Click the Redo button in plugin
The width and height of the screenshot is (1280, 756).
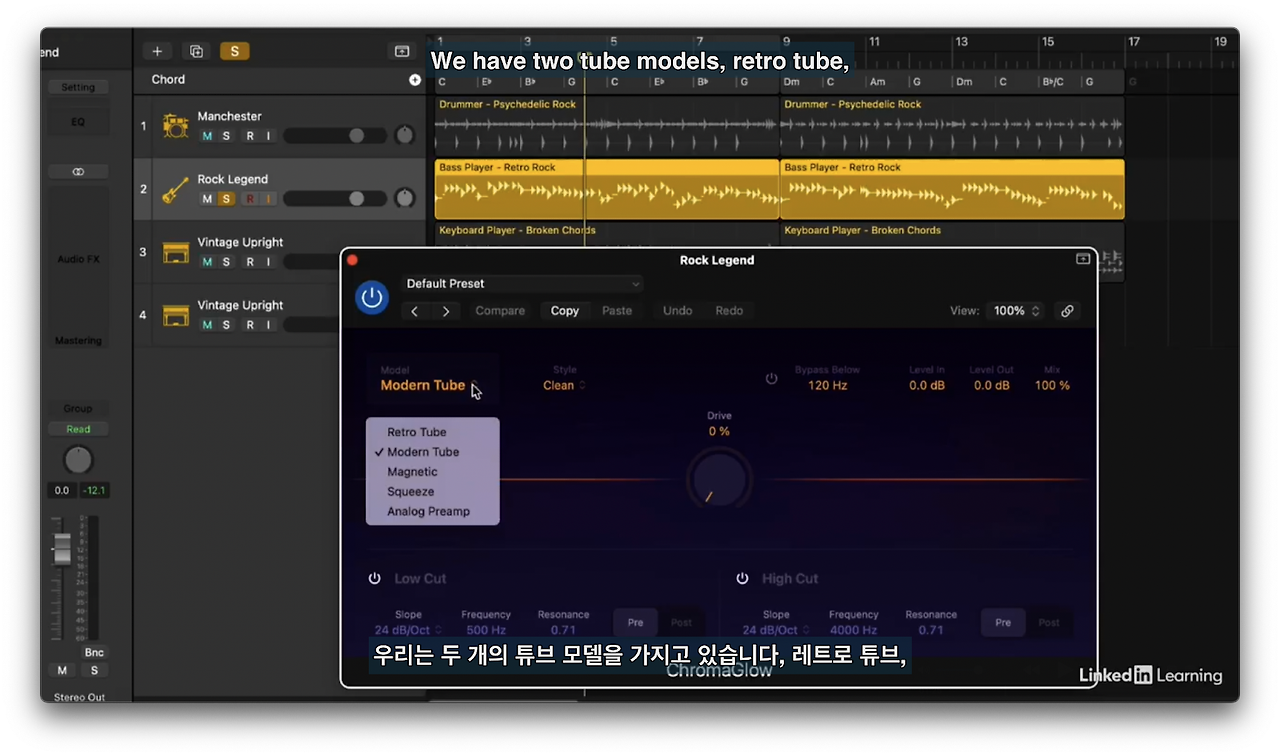point(729,311)
